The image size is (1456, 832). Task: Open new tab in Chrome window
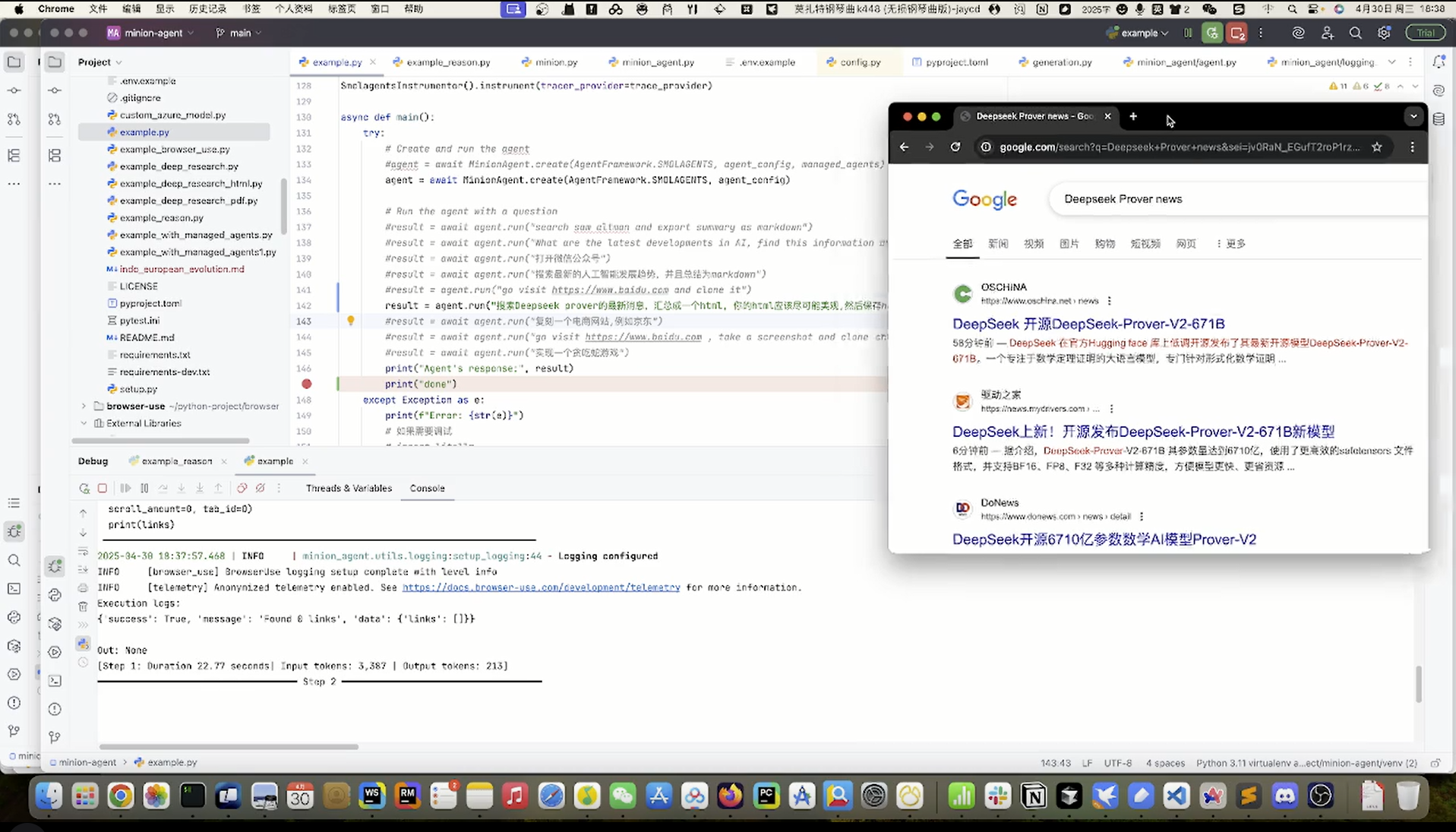[x=1133, y=116]
